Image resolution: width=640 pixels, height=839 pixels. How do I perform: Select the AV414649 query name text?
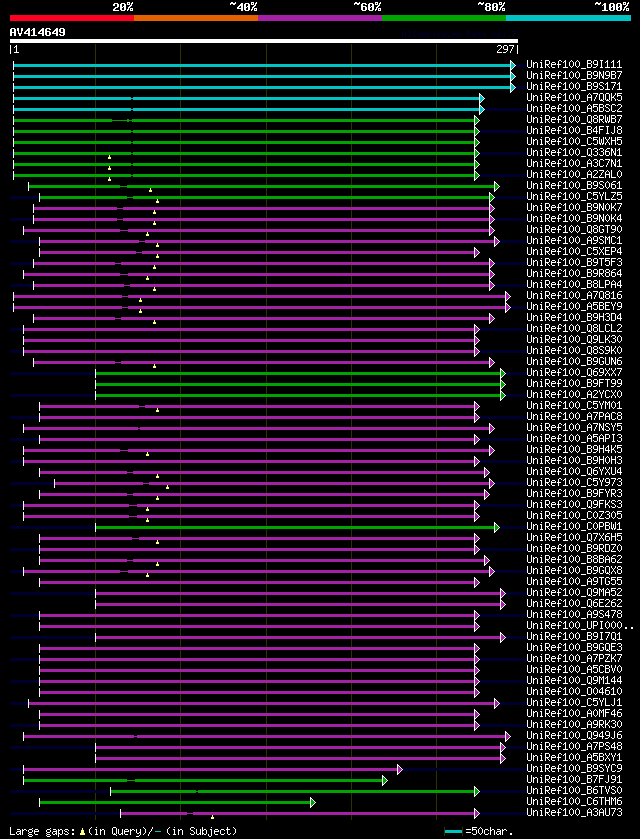tap(37, 32)
